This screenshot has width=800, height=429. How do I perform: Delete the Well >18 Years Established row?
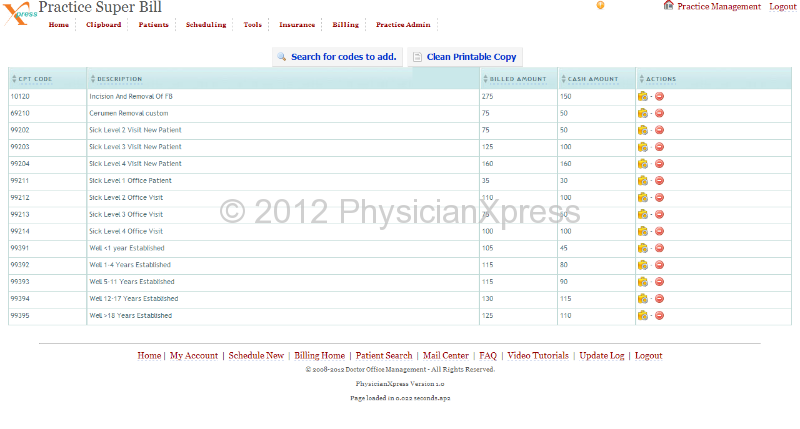click(659, 316)
